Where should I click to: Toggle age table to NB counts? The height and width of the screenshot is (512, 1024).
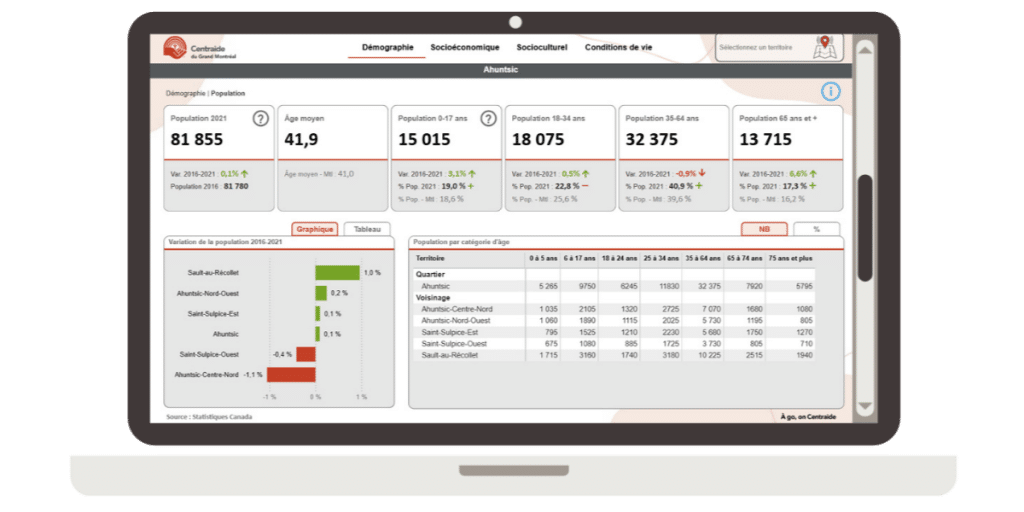point(764,229)
